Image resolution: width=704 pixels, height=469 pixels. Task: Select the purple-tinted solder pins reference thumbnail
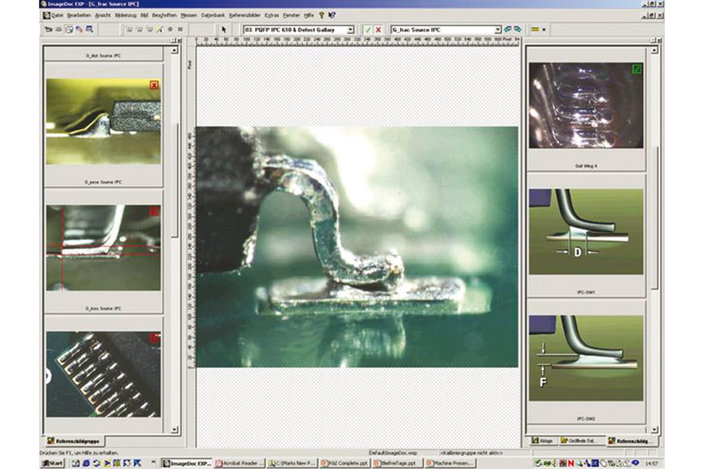click(586, 105)
